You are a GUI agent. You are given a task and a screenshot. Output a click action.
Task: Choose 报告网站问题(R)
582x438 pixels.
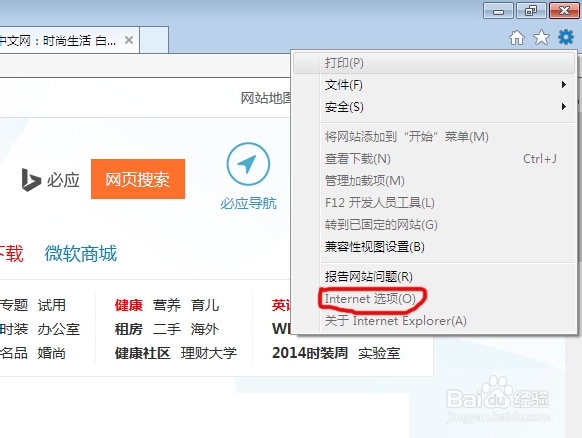(434, 277)
